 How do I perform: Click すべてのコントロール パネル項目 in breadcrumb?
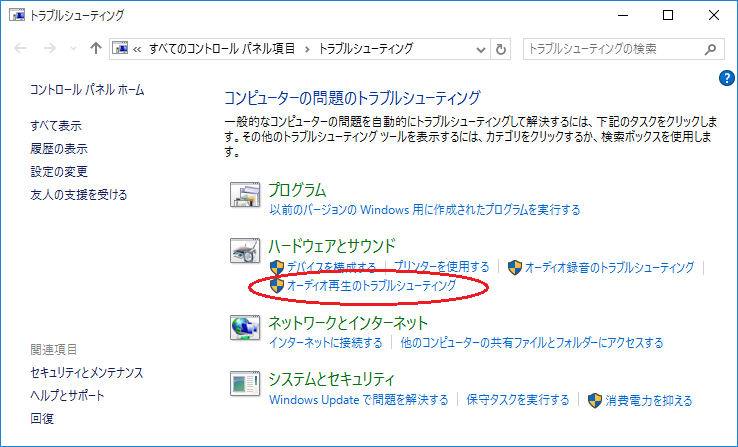click(x=222, y=48)
